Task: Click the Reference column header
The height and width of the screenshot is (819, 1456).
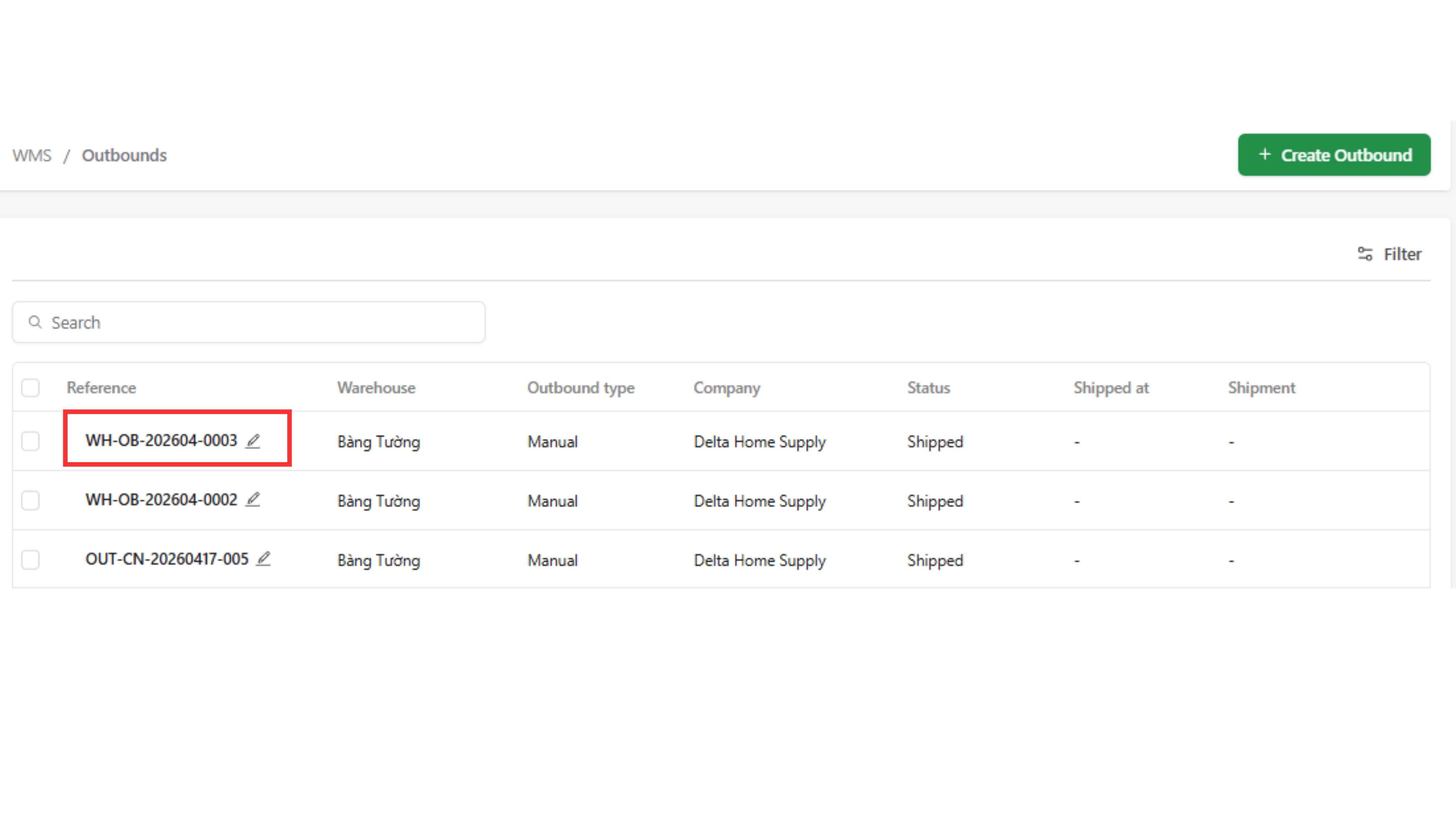Action: coord(101,388)
